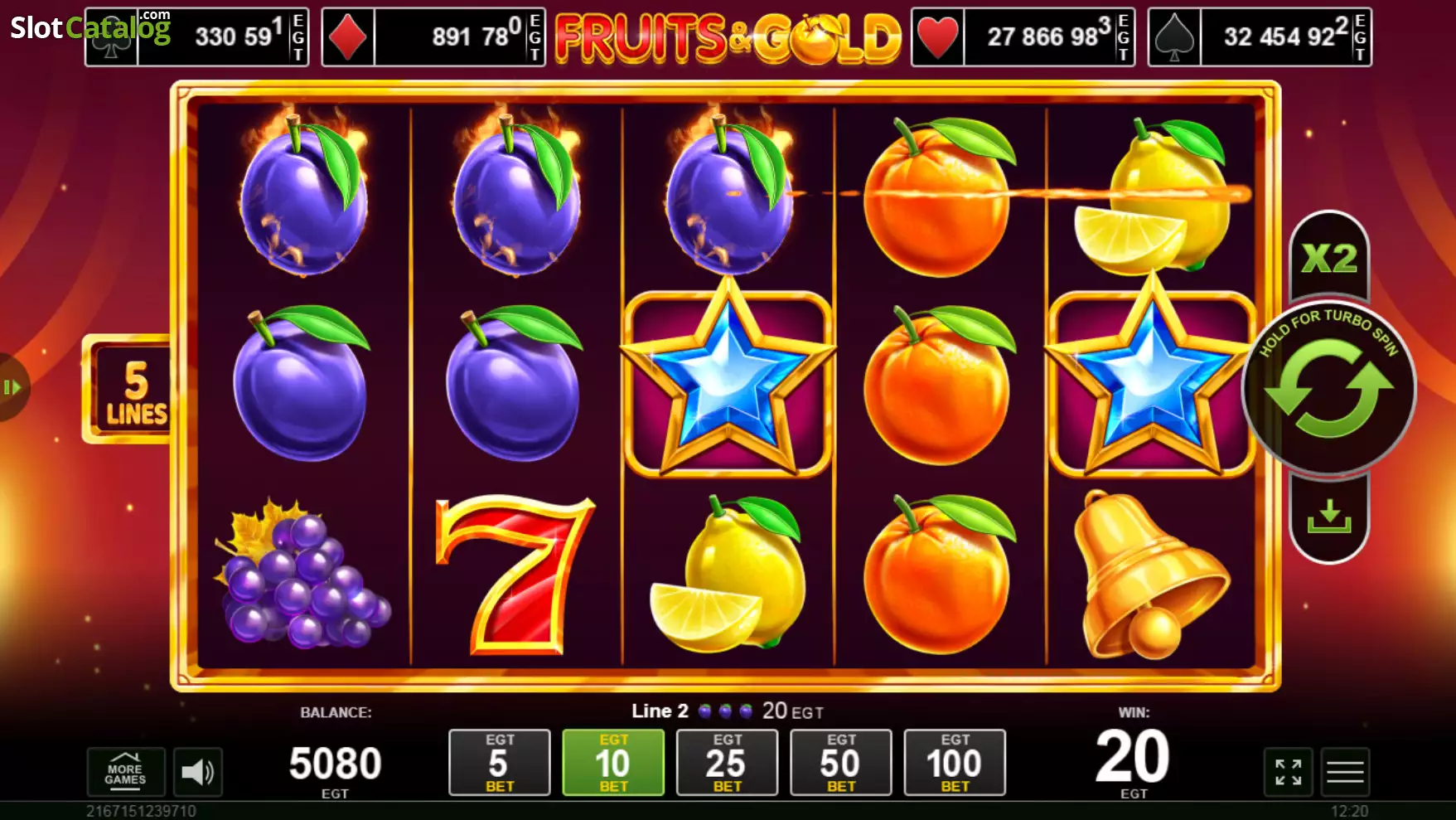The height and width of the screenshot is (820, 1456).
Task: Collect winnings with the download arrow icon
Action: pos(1329,517)
